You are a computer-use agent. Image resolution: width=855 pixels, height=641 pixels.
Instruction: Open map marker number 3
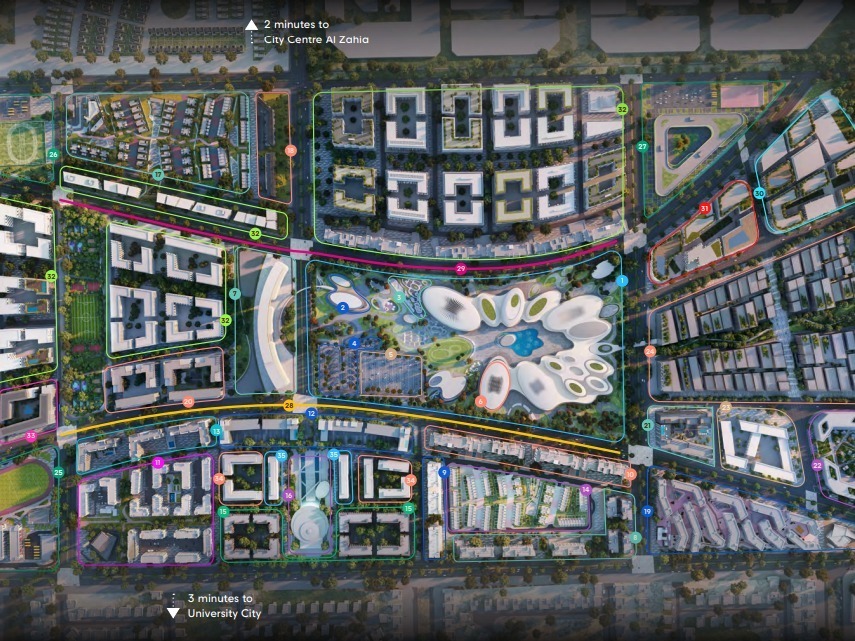click(x=398, y=297)
